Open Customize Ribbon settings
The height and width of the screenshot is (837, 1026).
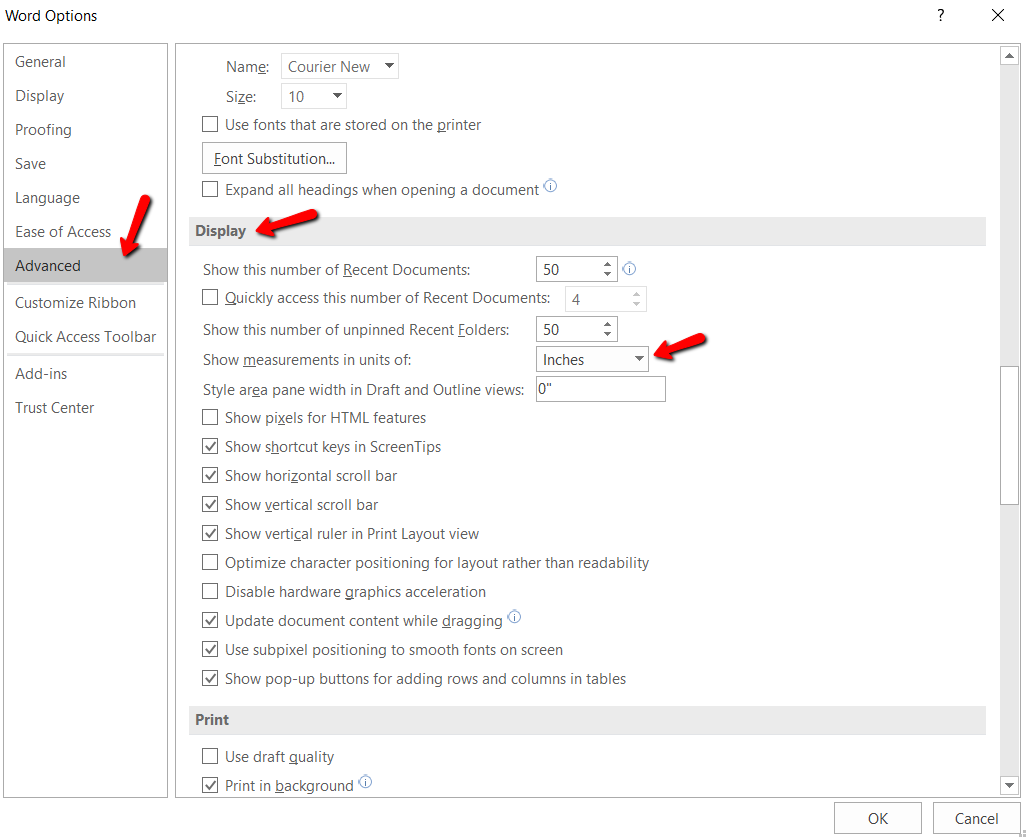(85, 302)
